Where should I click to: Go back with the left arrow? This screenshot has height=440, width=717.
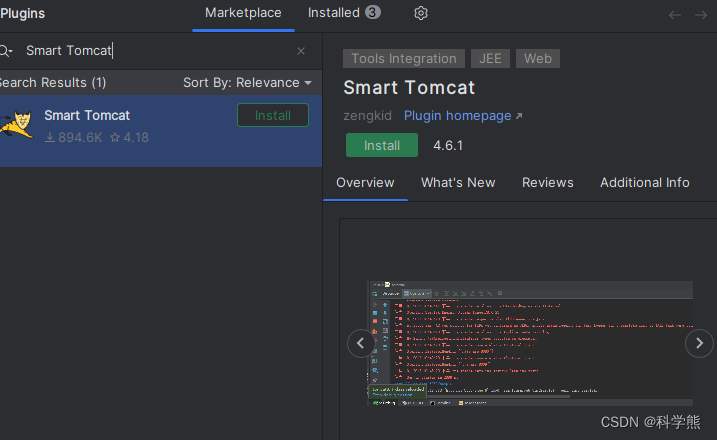[674, 15]
